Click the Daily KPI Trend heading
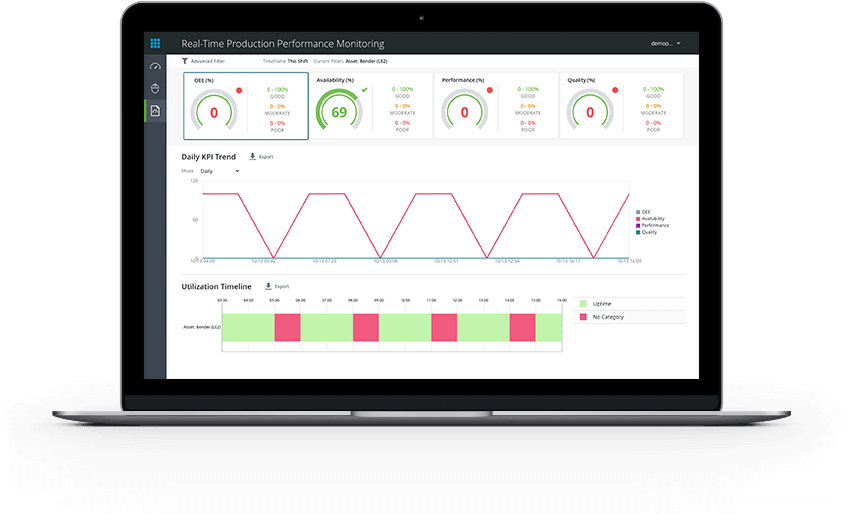The width and height of the screenshot is (850, 514). click(209, 157)
